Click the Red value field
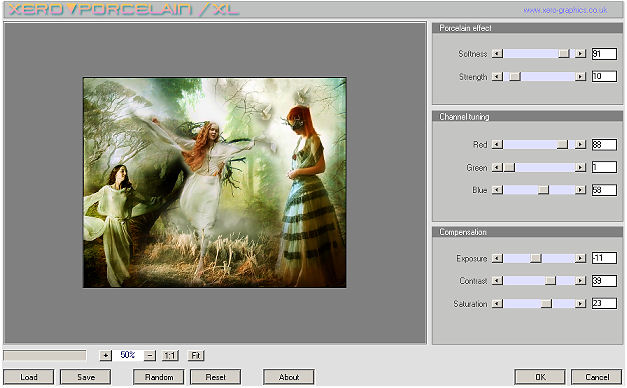 [604, 144]
